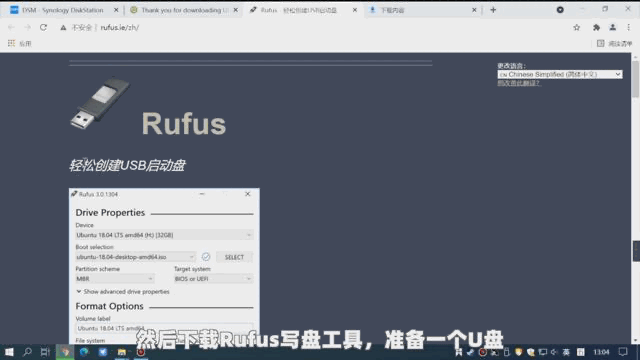The image size is (640, 360).
Task: Click the page's vertical scrollbar thumb
Action: click(636, 80)
